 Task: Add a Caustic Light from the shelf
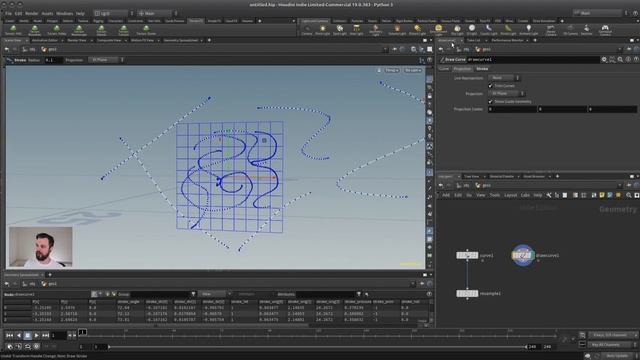[489, 30]
